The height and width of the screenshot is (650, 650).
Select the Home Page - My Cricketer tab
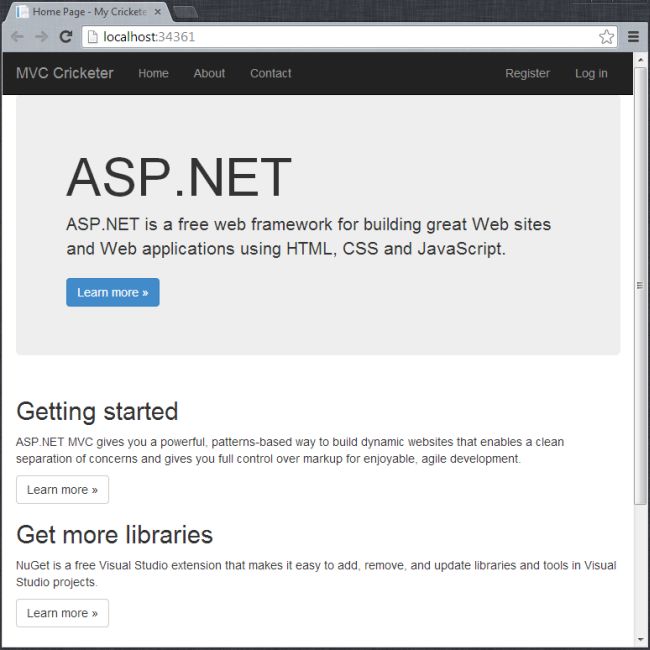tap(87, 12)
